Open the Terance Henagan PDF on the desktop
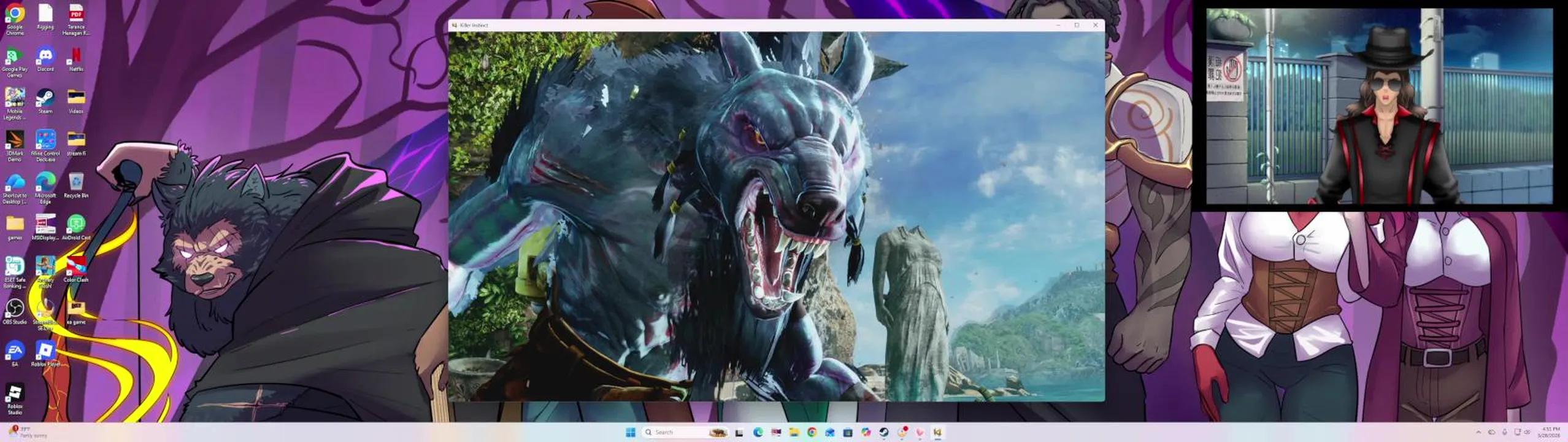 tap(76, 20)
